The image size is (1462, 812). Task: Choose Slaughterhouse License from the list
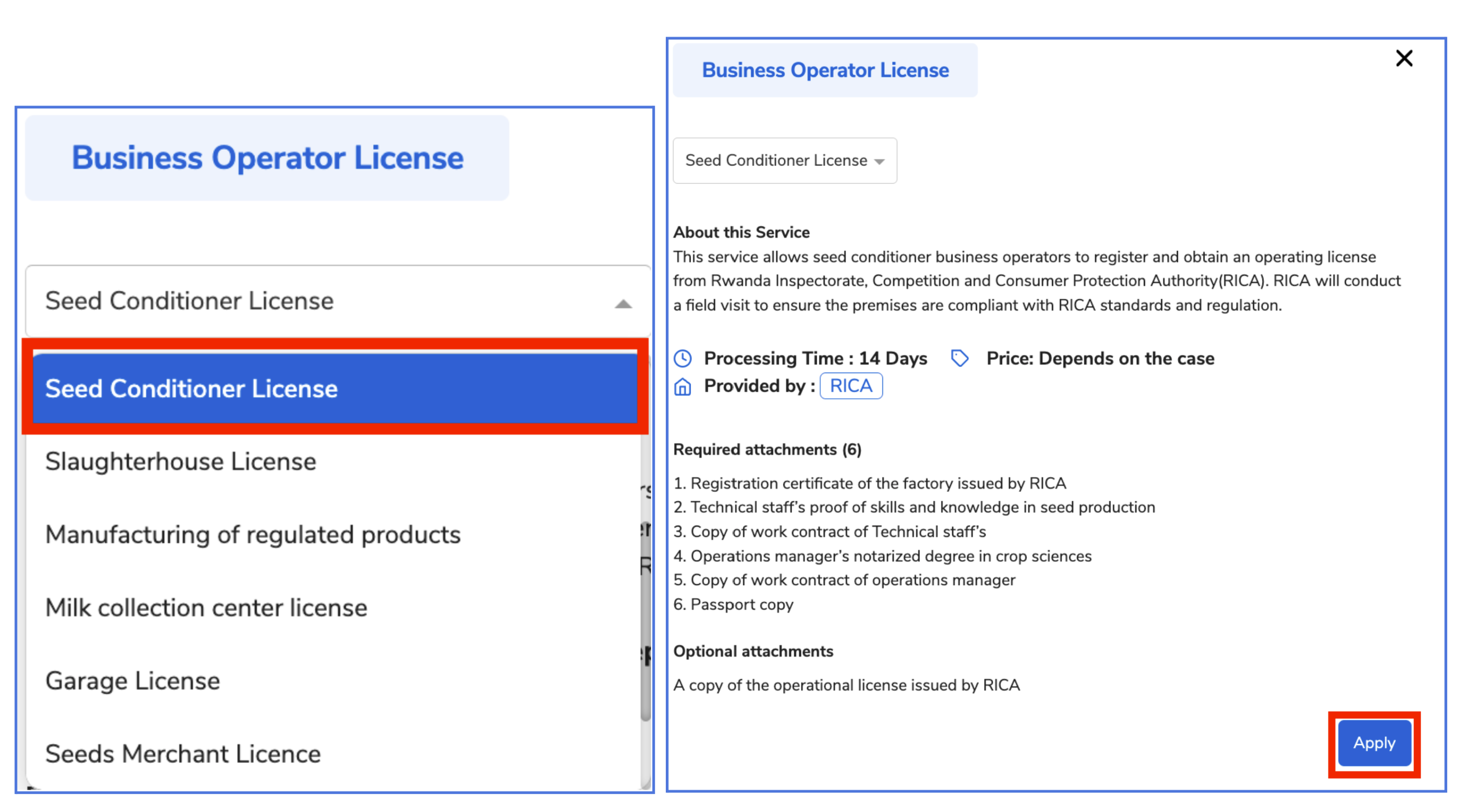[x=180, y=461]
